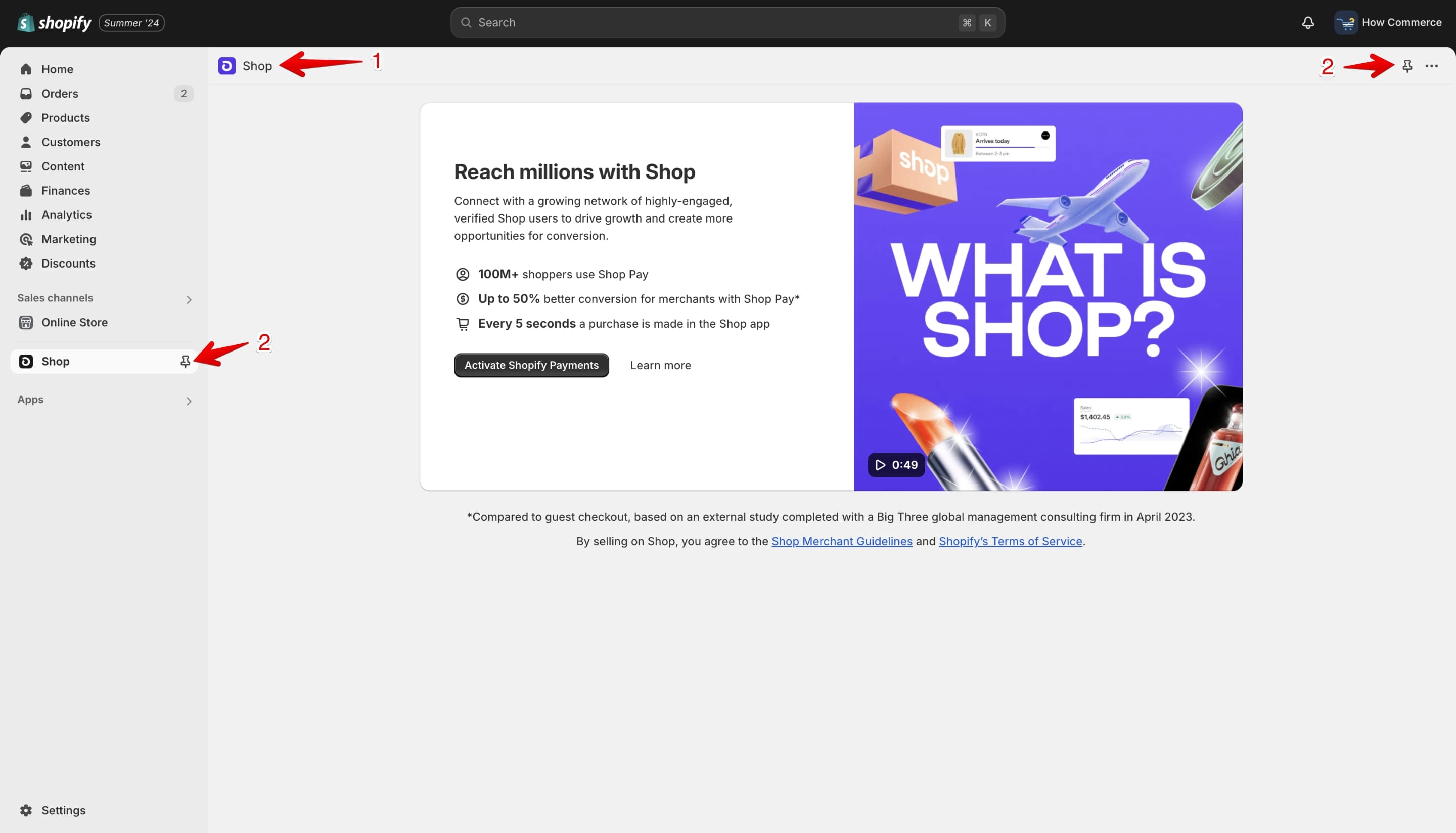Open Orders in the sidebar

tap(104, 93)
